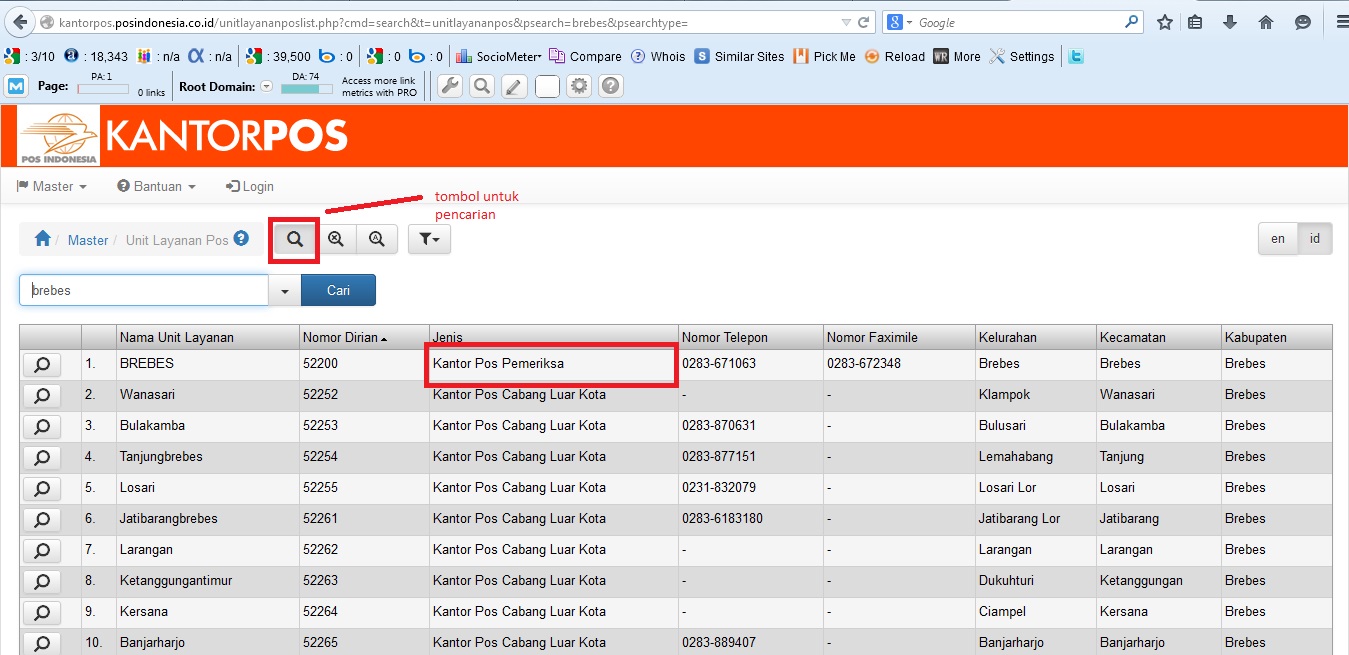
Task: Reload the page with address bar refresh icon
Action: 865,22
